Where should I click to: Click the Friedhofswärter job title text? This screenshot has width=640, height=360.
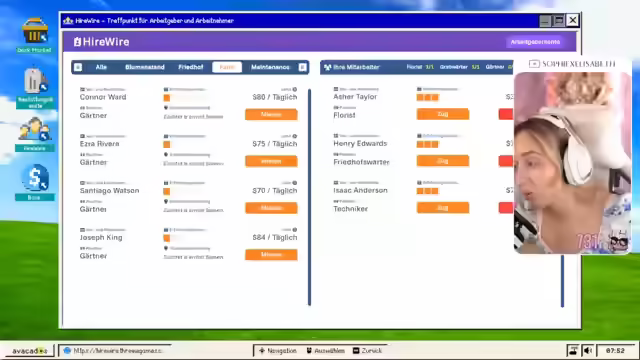click(361, 162)
